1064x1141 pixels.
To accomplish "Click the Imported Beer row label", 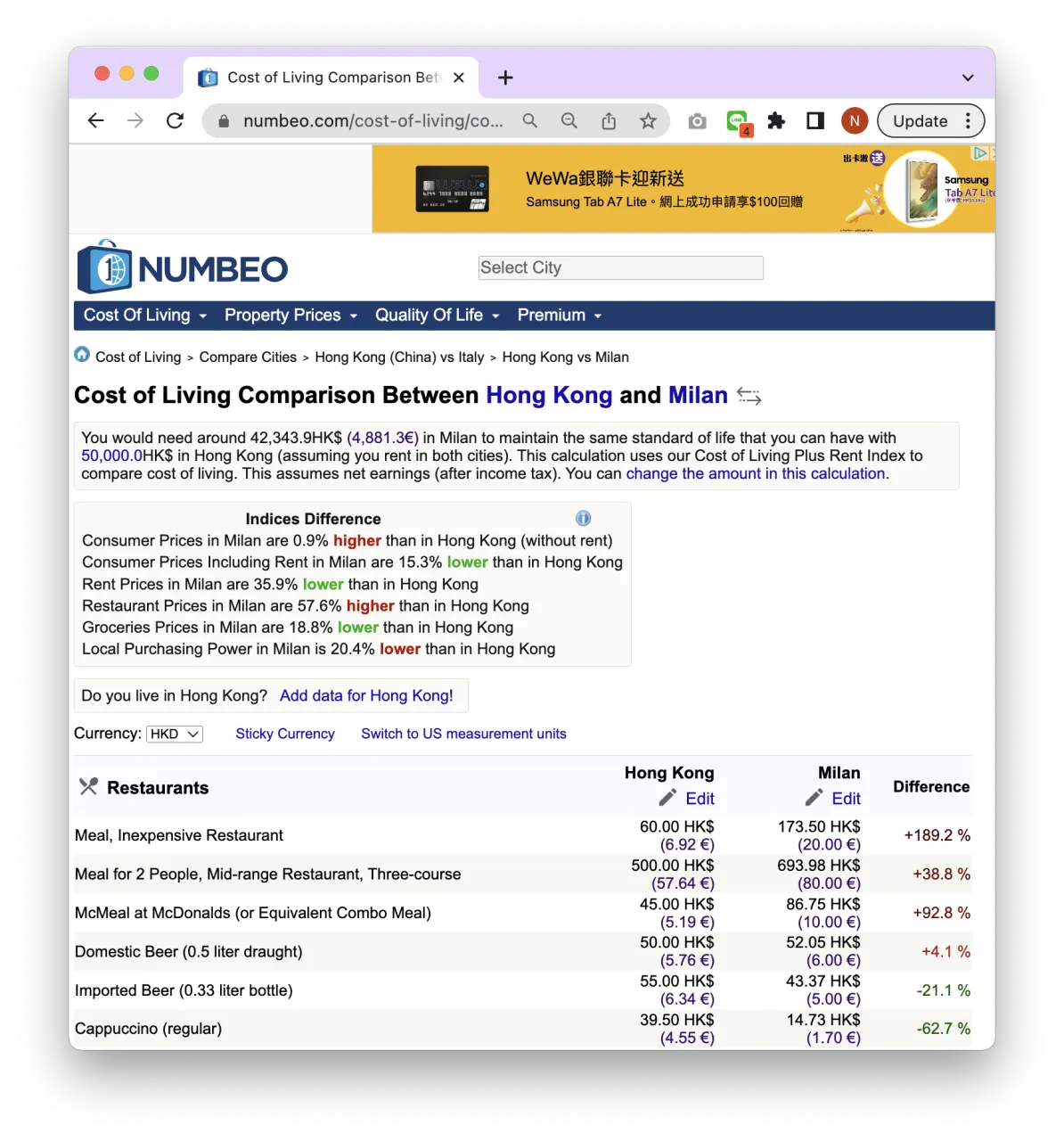I will point(184,990).
